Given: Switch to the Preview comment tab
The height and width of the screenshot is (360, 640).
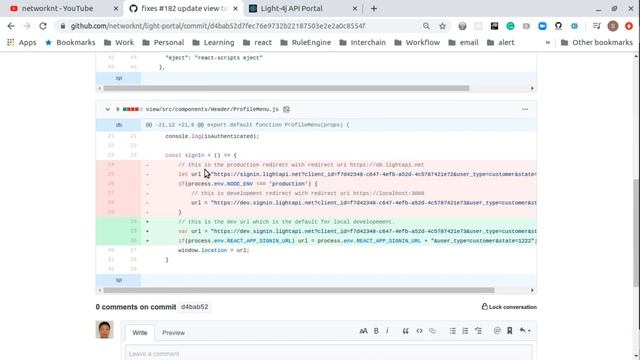Looking at the screenshot, I should (173, 333).
